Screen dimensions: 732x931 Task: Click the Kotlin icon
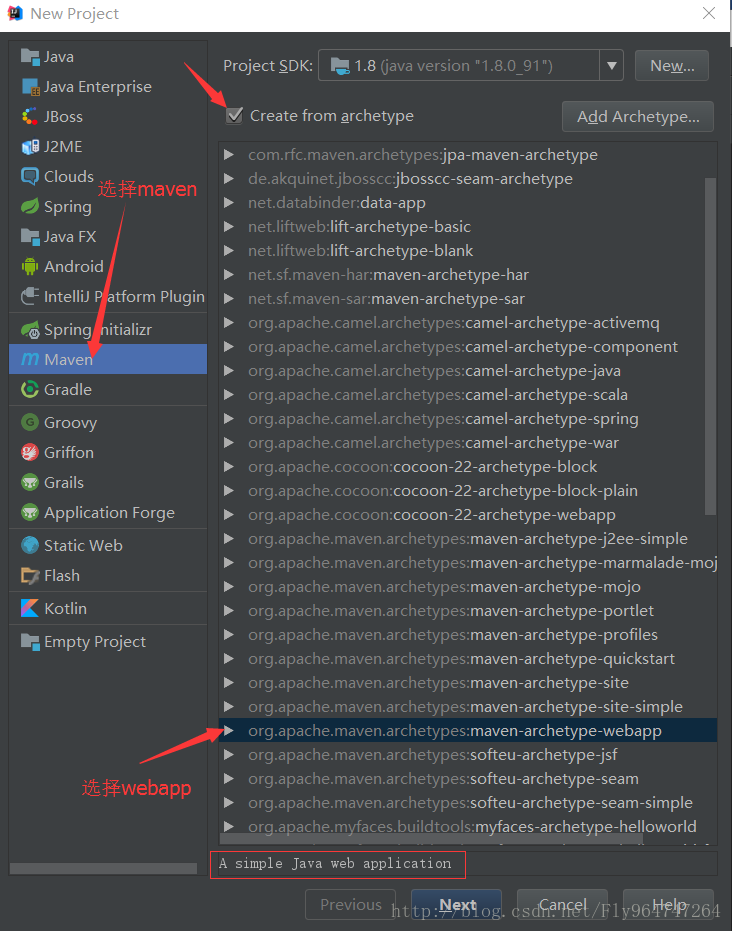tap(30, 608)
